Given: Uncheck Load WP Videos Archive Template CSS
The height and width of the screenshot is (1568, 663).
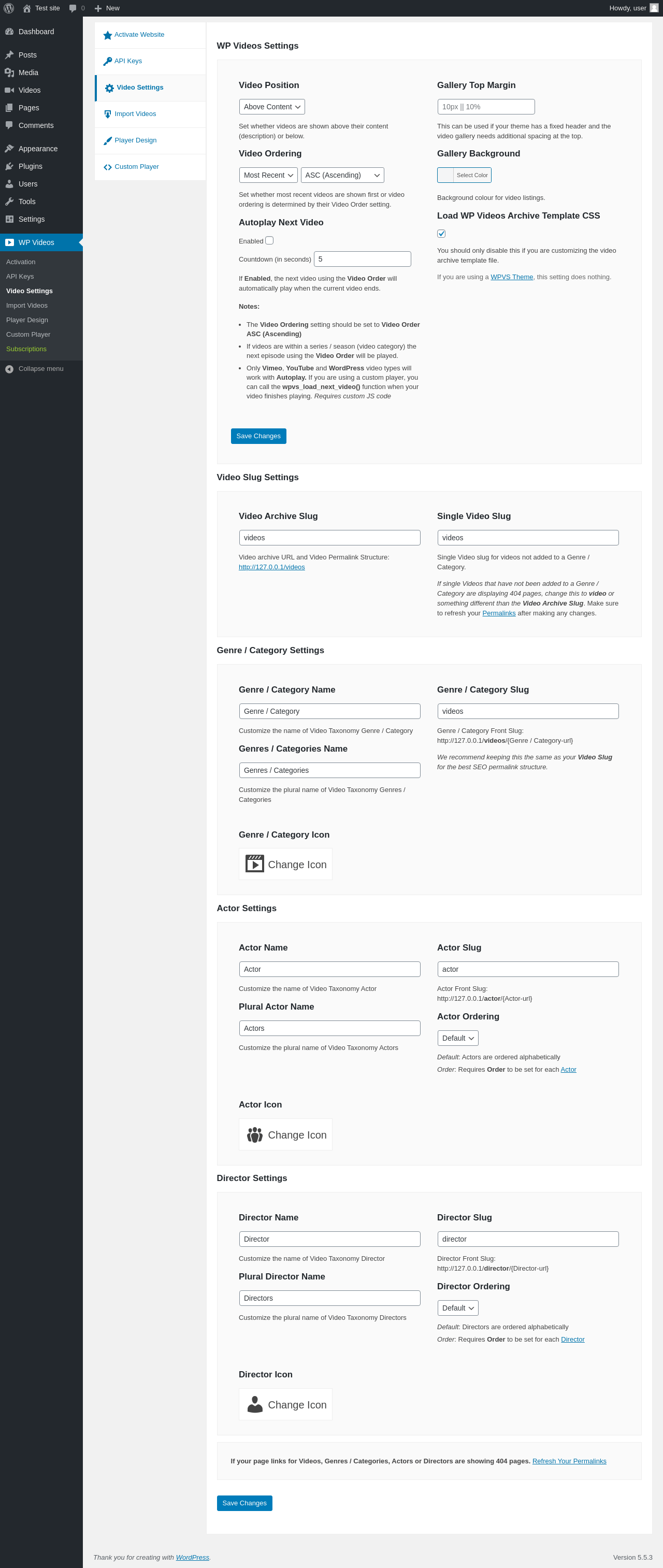Looking at the screenshot, I should tap(441, 234).
